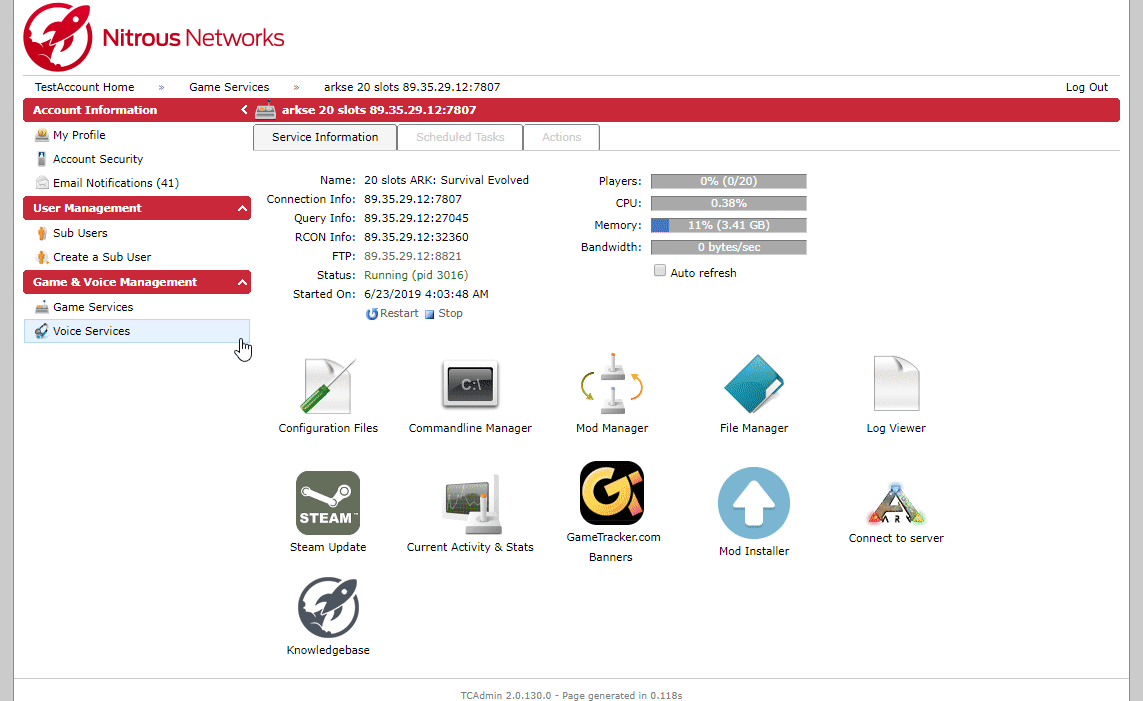This screenshot has height=701, width=1143.
Task: Click the Game Services sidebar icon
Action: point(42,307)
